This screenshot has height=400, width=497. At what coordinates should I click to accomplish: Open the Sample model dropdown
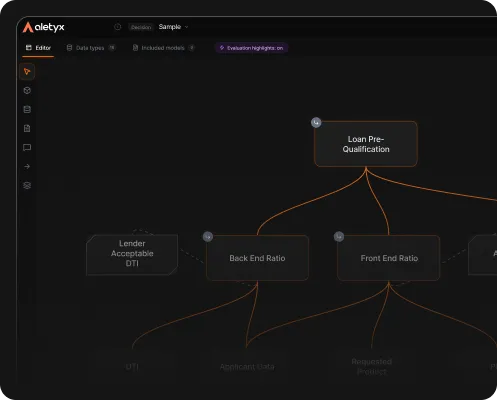click(173, 27)
